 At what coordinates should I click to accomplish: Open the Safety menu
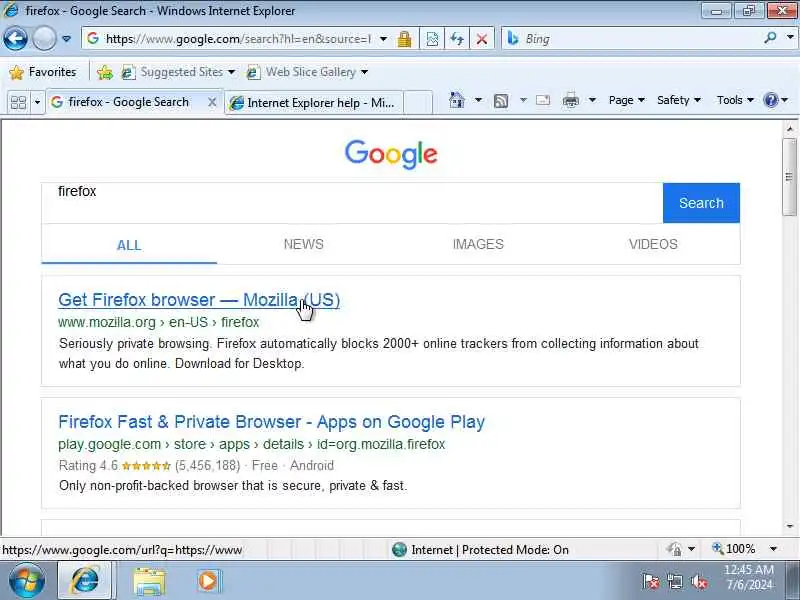(x=679, y=100)
